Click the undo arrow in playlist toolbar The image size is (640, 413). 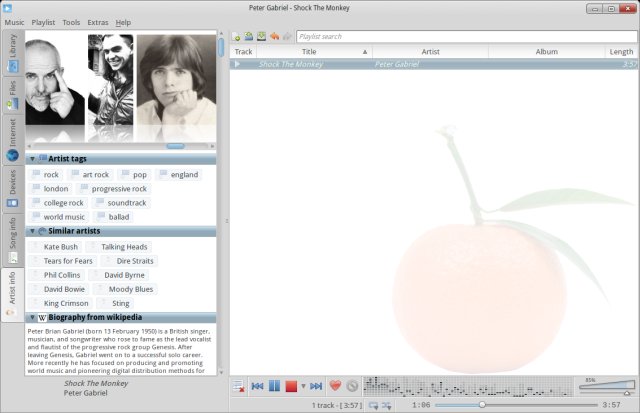tap(273, 36)
